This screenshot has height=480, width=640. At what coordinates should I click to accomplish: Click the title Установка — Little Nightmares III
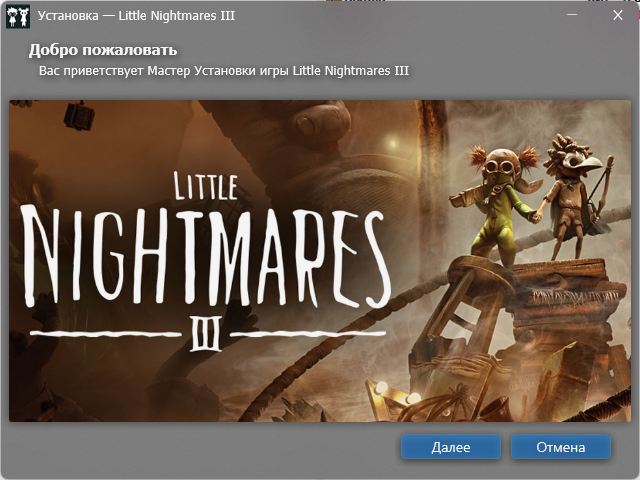[136, 16]
